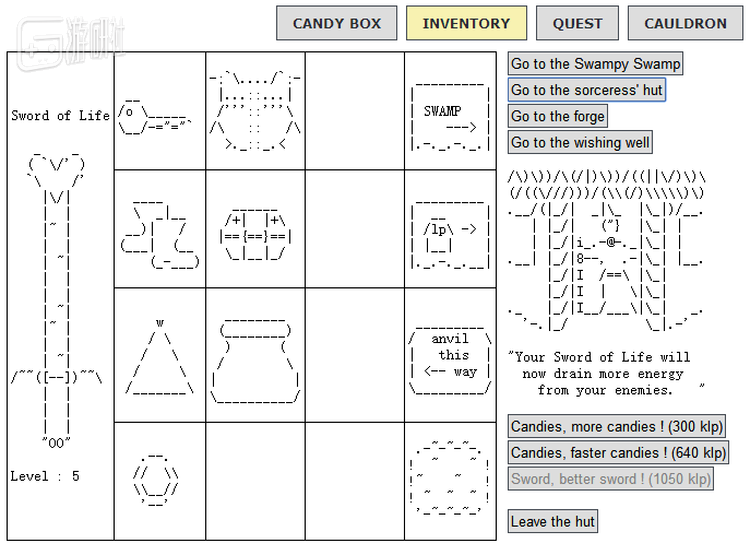Select the SWAMP map sign item
Screen dimensions: 750x555
point(450,115)
